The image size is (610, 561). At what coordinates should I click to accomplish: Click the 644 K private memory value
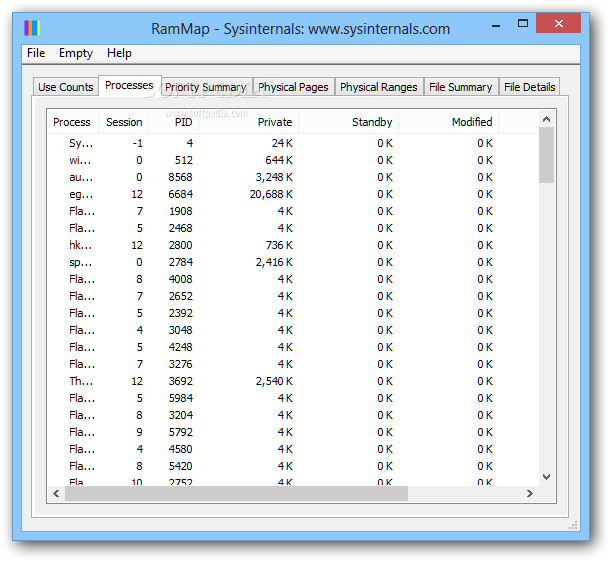click(279, 160)
